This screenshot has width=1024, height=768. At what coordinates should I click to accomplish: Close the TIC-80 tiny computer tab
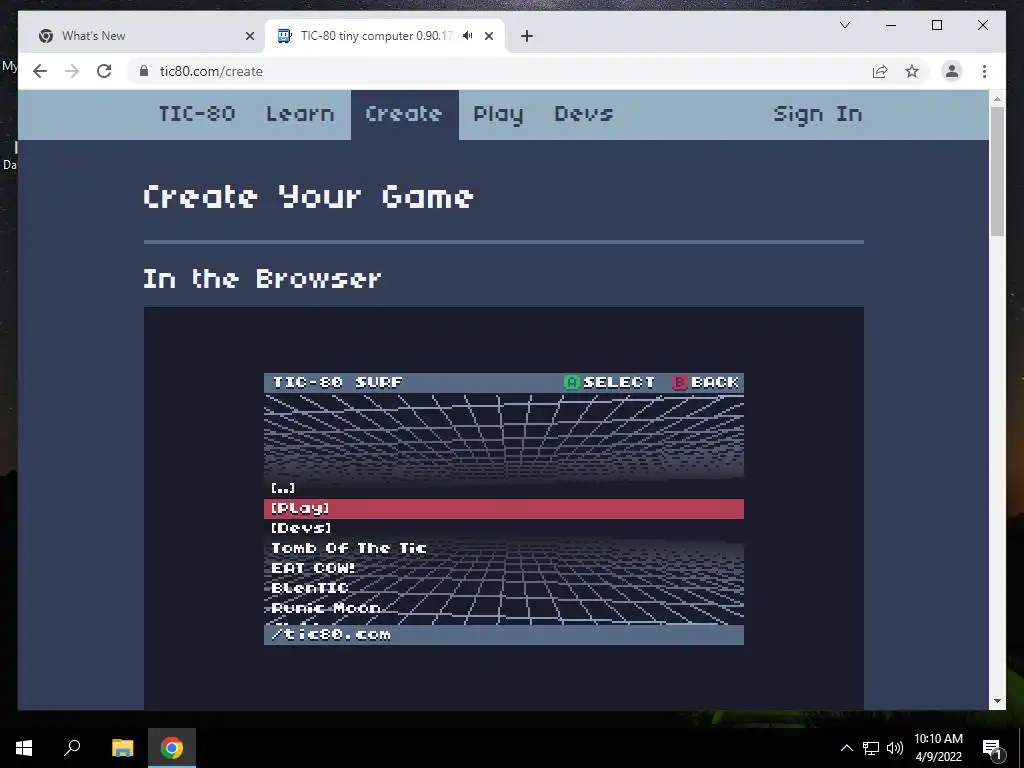point(488,36)
